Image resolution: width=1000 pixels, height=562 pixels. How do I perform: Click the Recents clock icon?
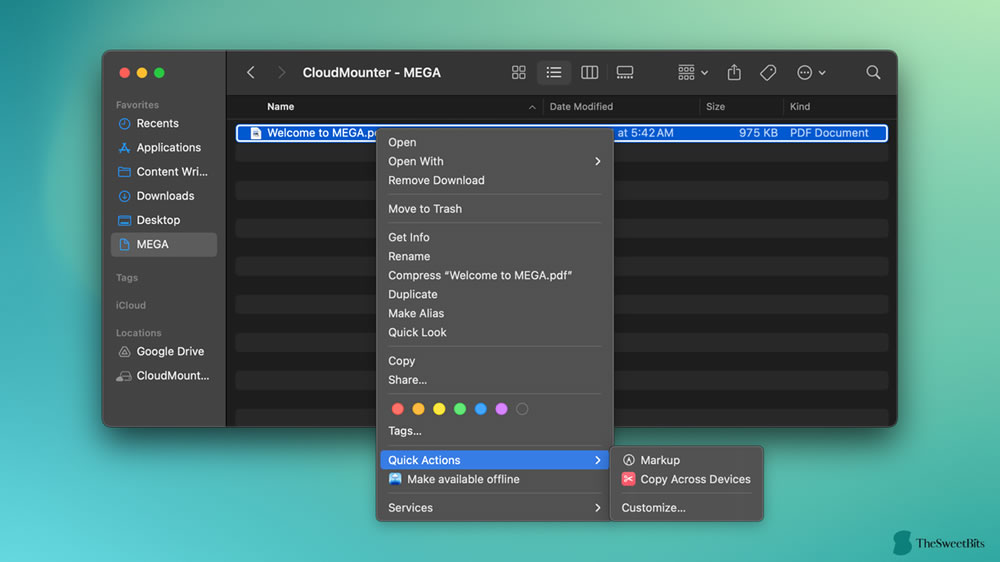click(x=124, y=123)
